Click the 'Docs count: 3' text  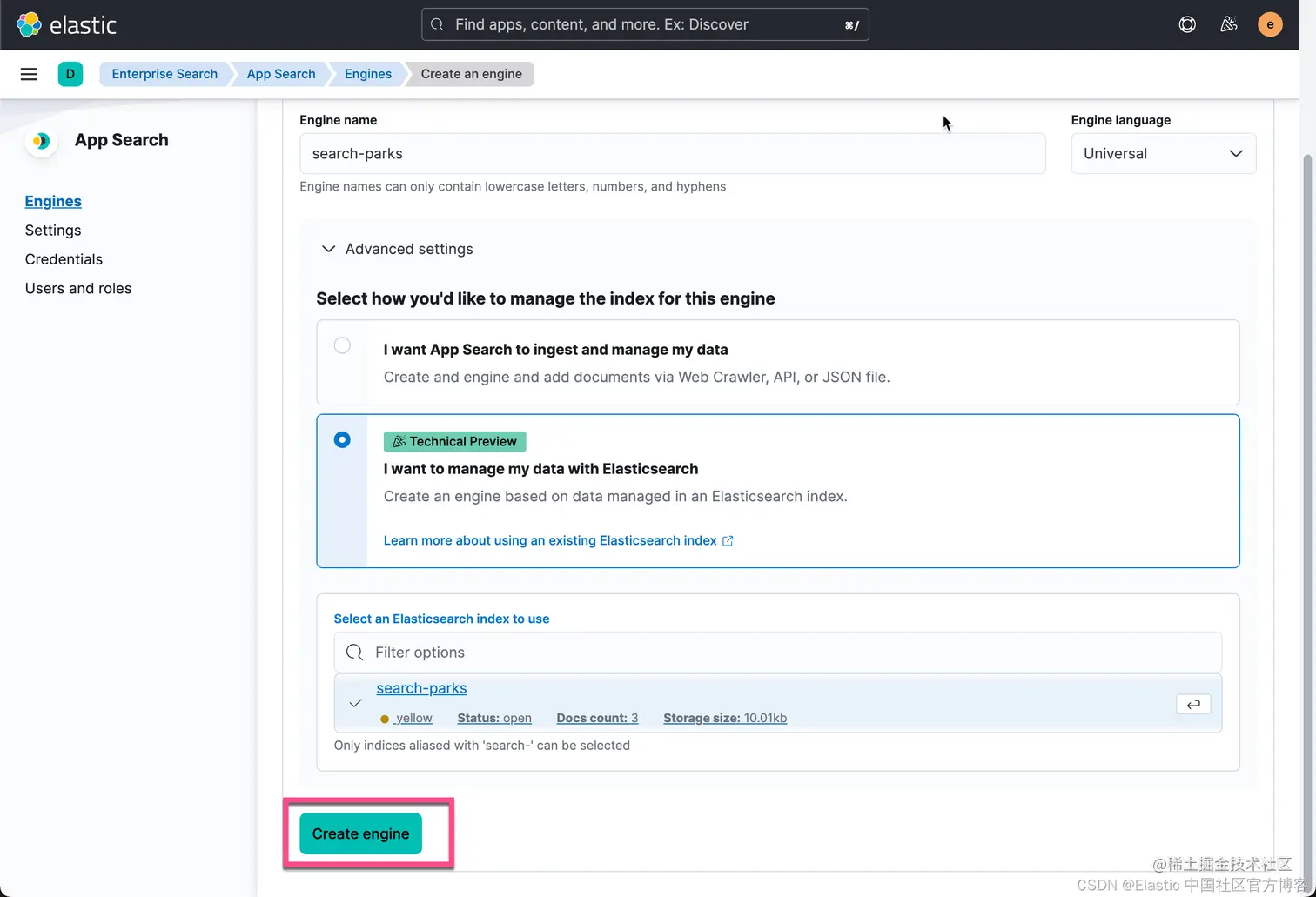[x=597, y=719]
